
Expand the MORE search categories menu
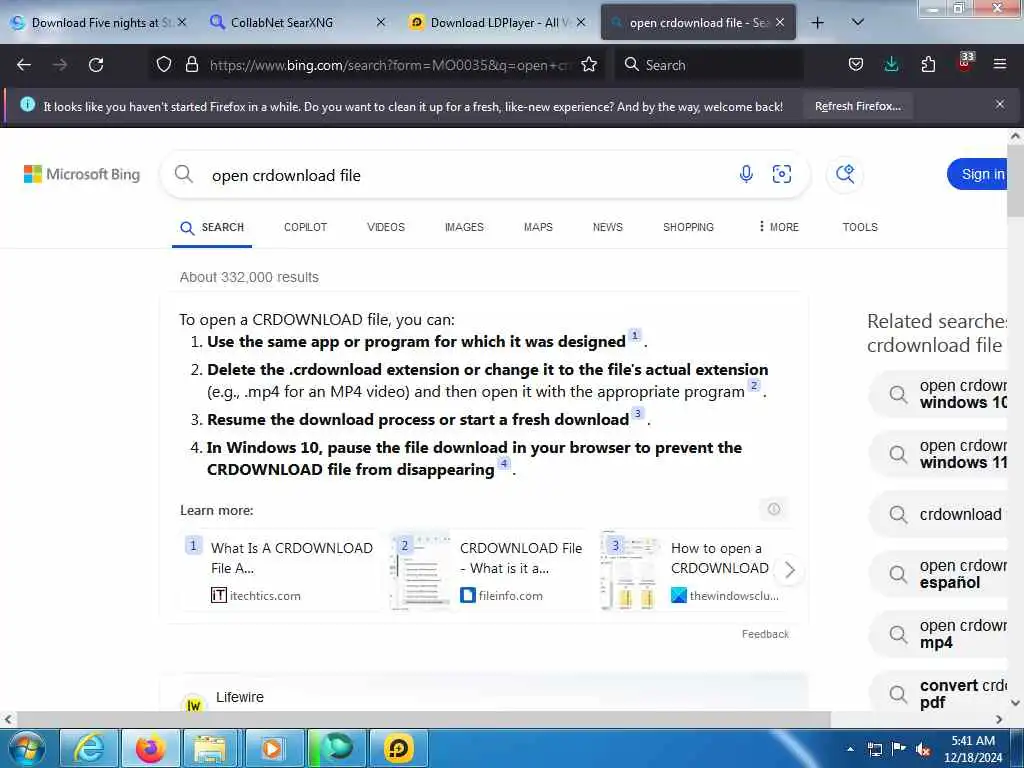click(778, 227)
